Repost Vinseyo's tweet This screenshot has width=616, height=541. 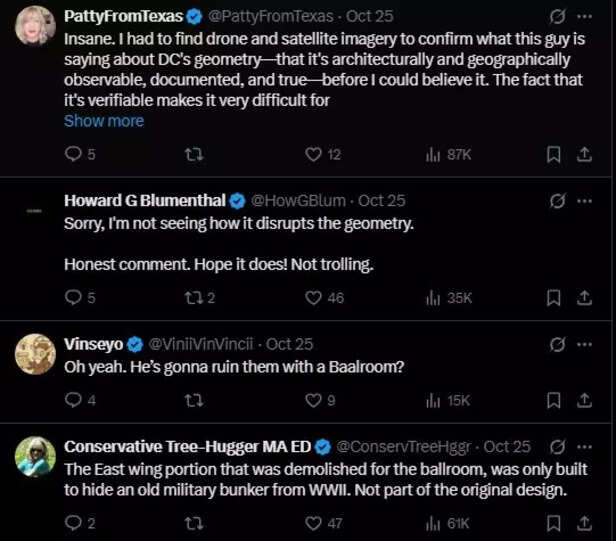(x=196, y=400)
